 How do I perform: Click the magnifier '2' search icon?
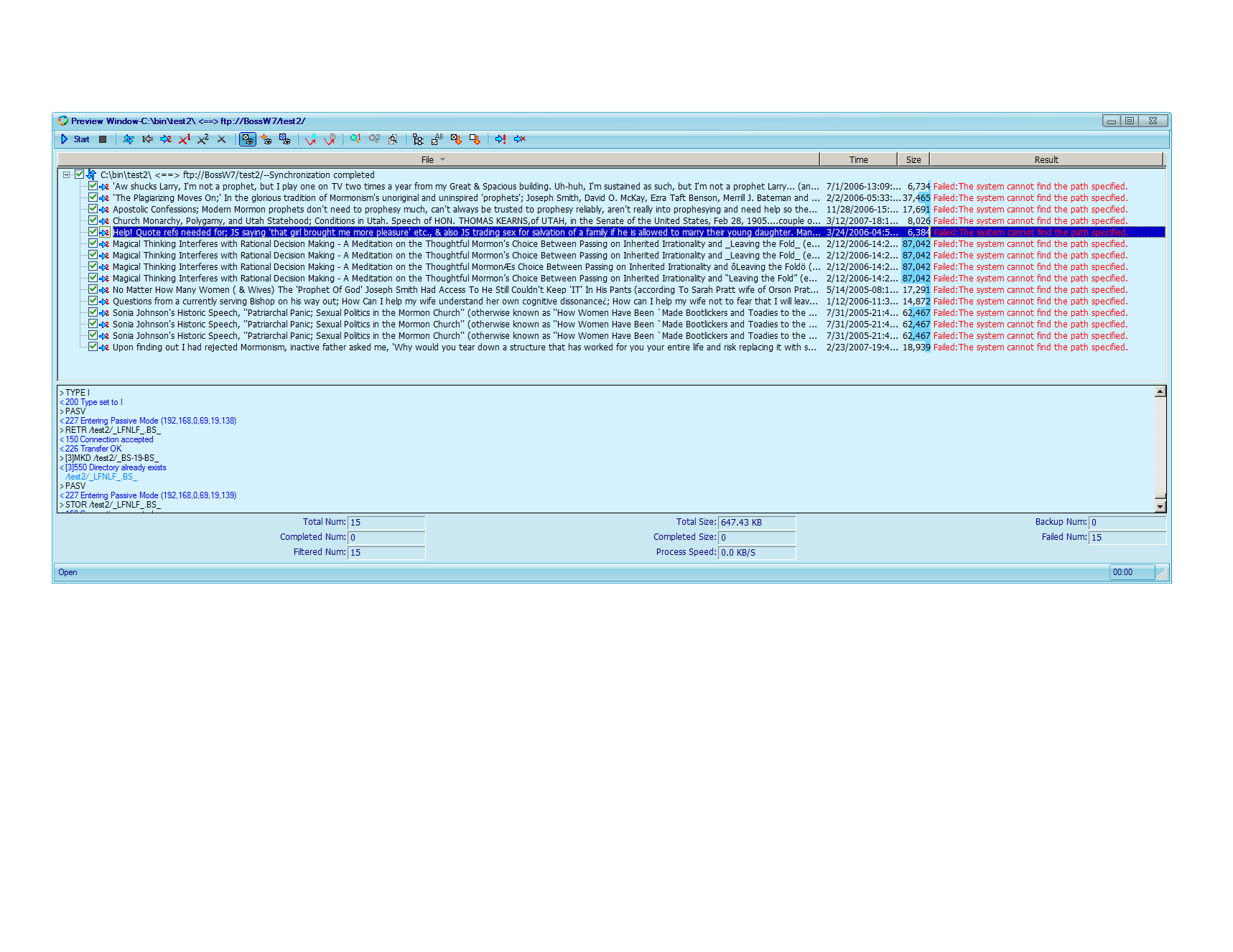click(x=374, y=139)
